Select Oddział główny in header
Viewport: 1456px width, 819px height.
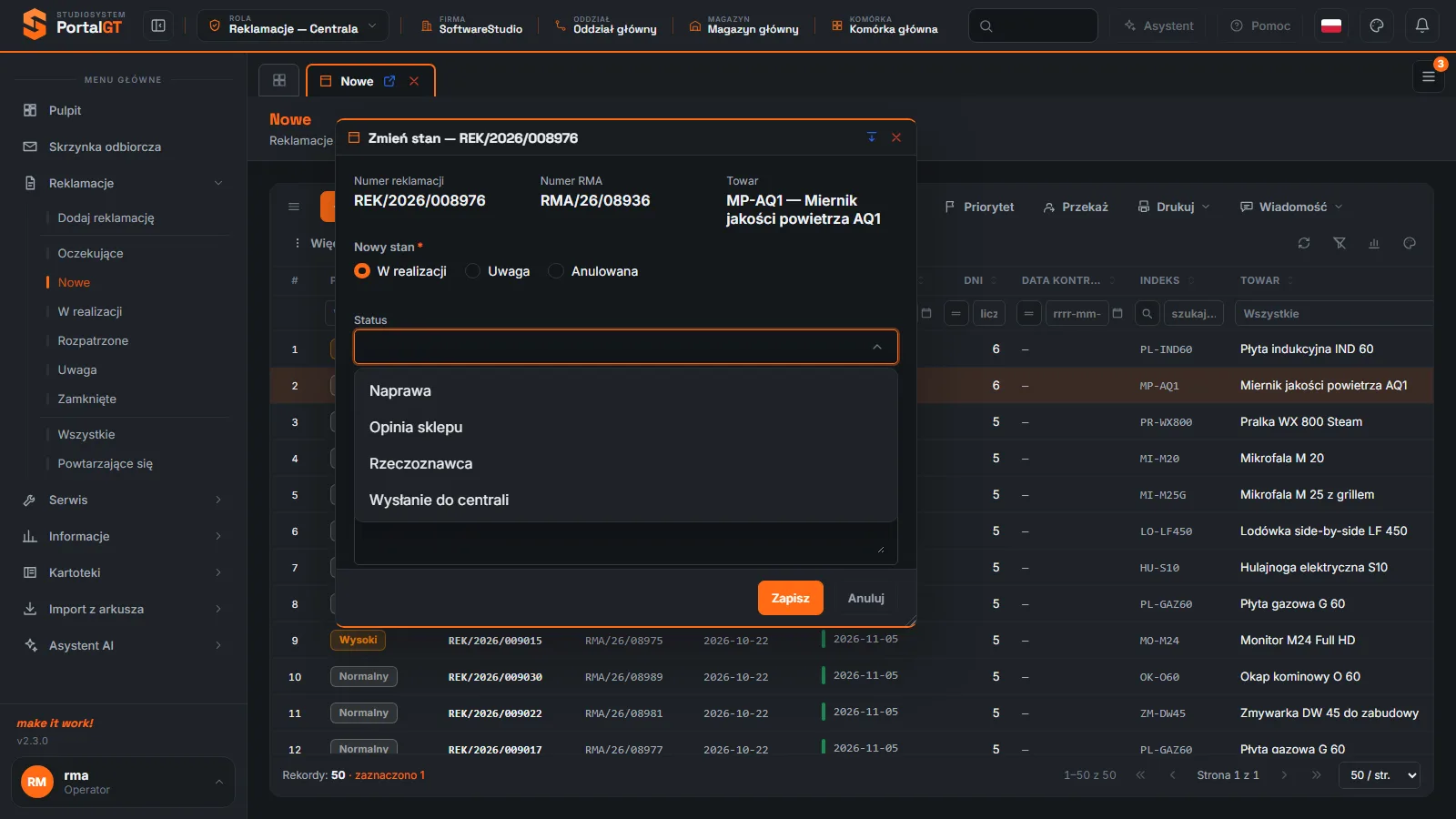click(x=606, y=25)
